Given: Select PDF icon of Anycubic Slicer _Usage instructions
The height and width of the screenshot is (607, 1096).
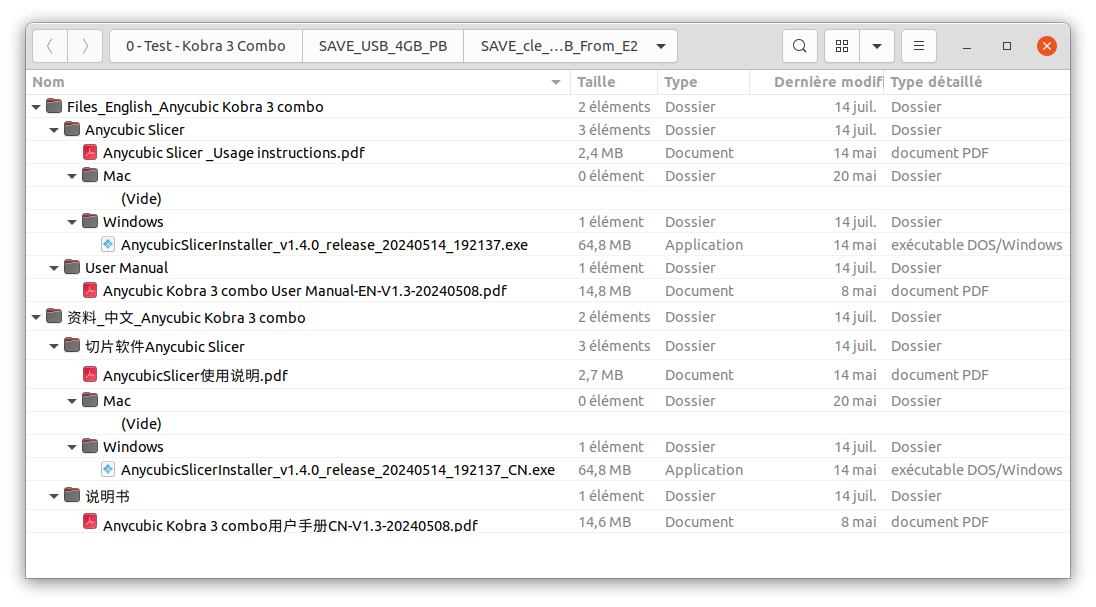Looking at the screenshot, I should click(89, 152).
